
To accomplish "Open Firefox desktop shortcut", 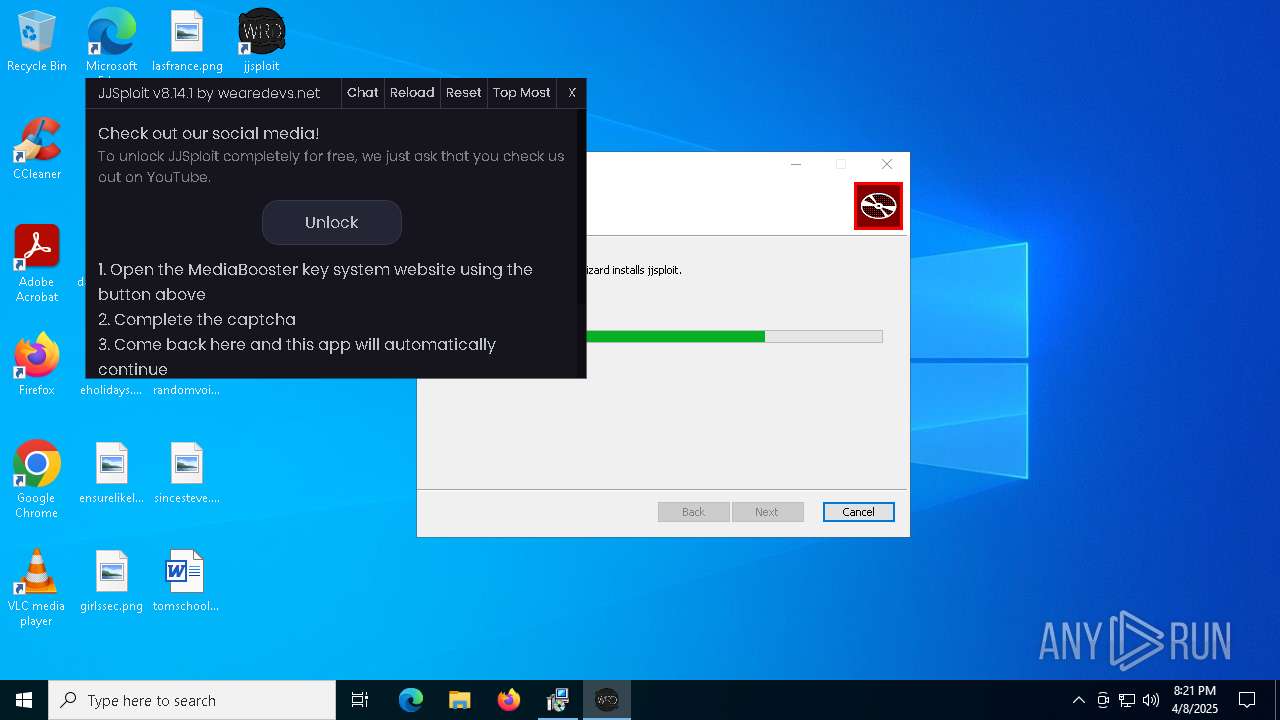I will pyautogui.click(x=37, y=364).
